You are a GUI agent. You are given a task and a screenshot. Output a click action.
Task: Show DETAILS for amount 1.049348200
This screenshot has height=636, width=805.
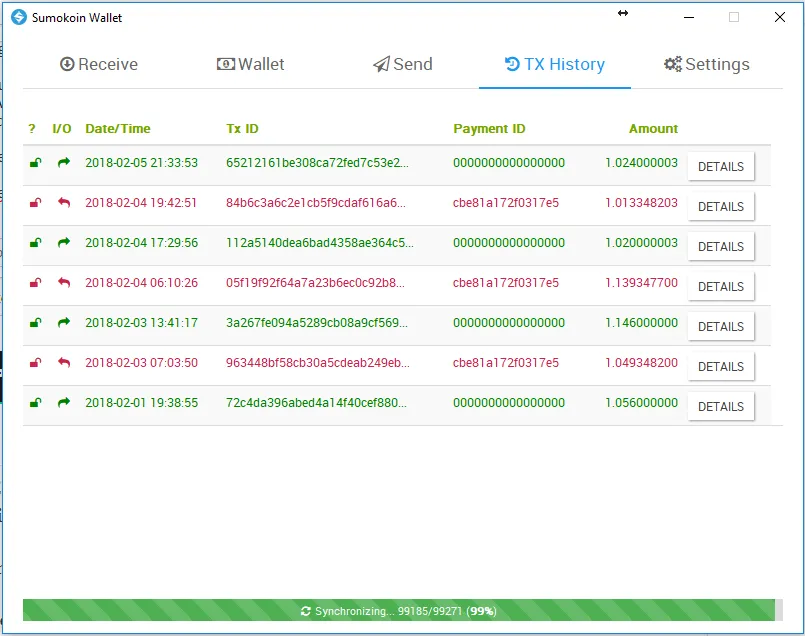coord(721,367)
